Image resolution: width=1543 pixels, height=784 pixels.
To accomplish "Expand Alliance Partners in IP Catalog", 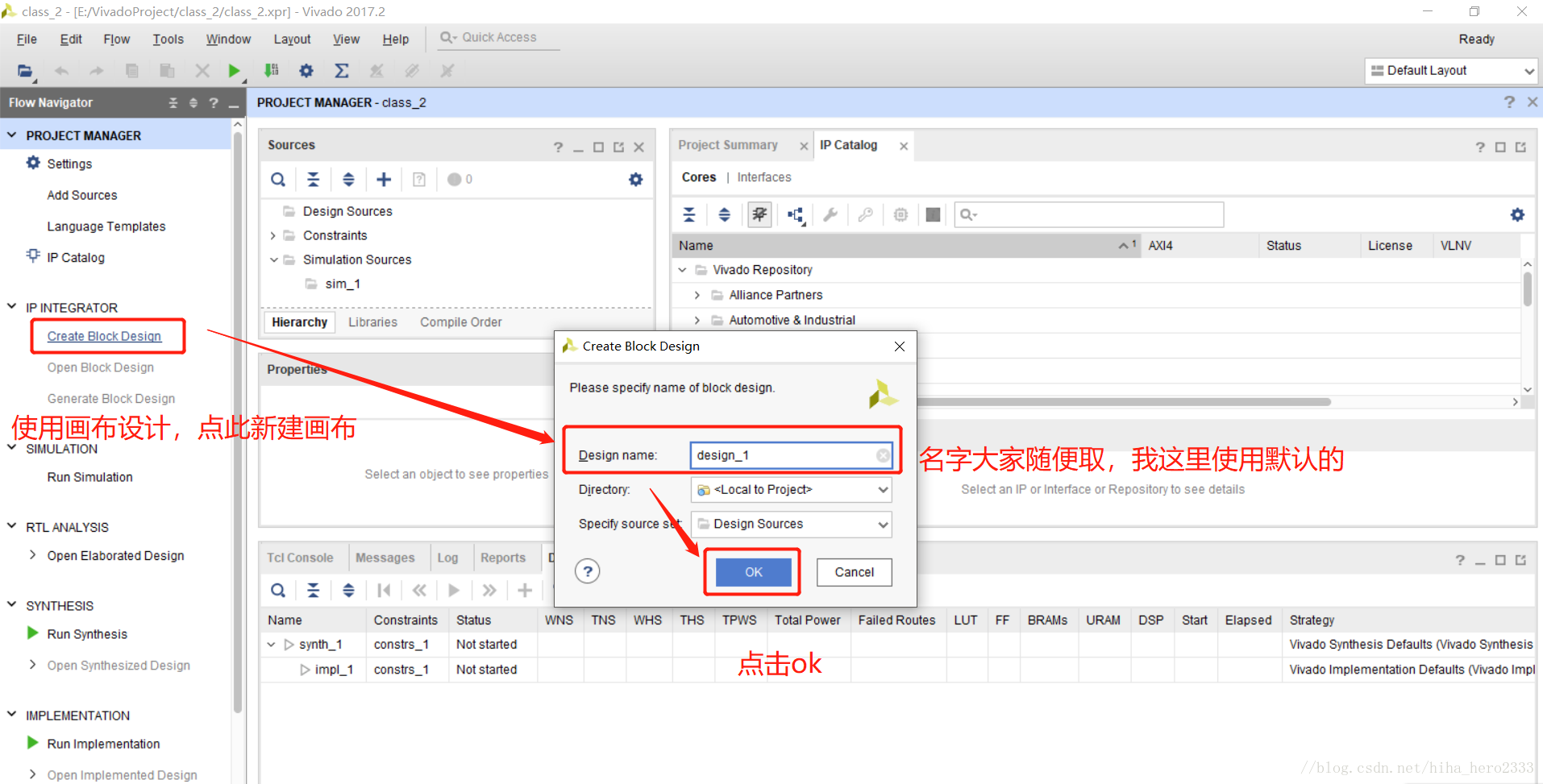I will (697, 295).
